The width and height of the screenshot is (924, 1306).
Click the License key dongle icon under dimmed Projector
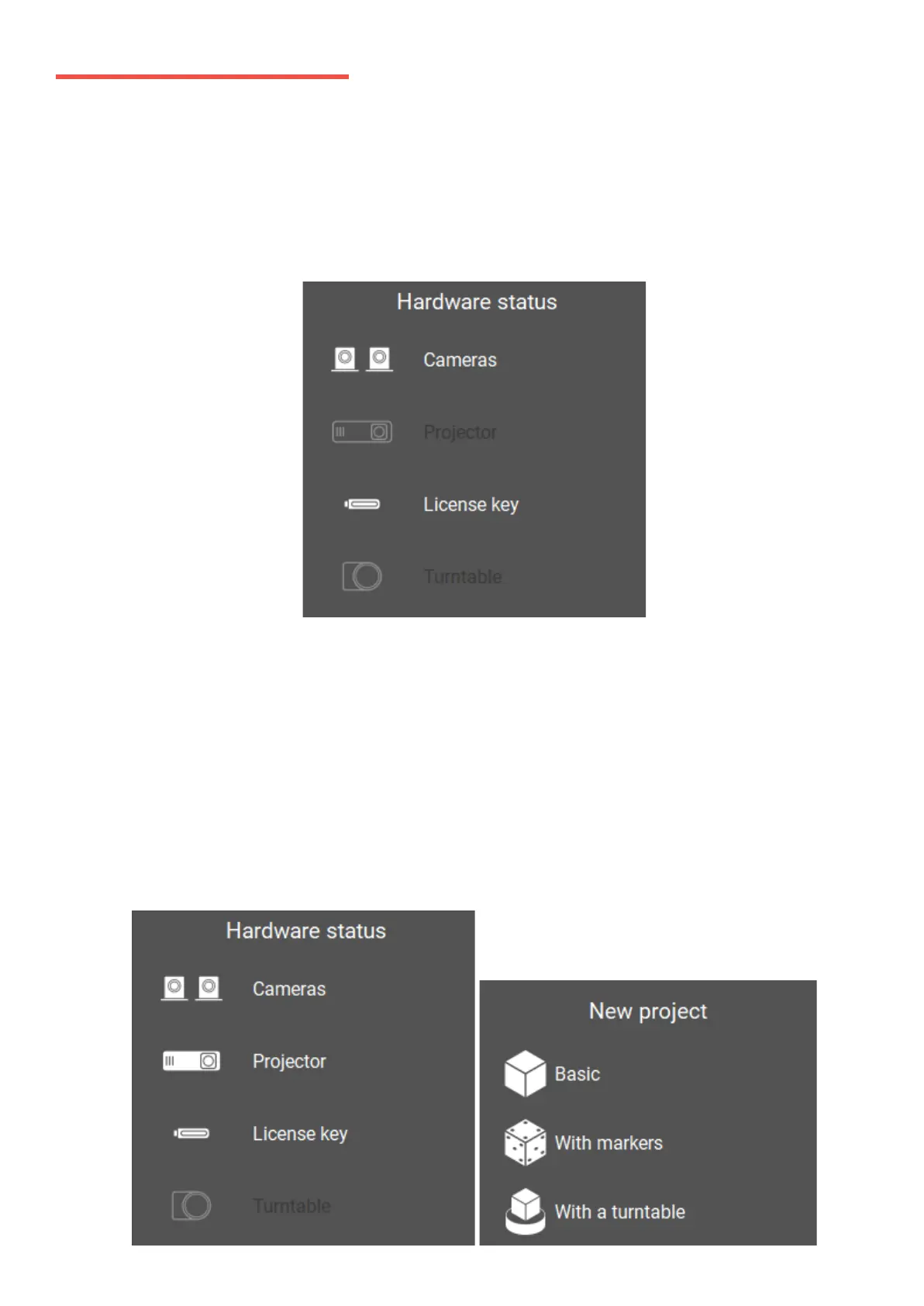pyautogui.click(x=362, y=504)
